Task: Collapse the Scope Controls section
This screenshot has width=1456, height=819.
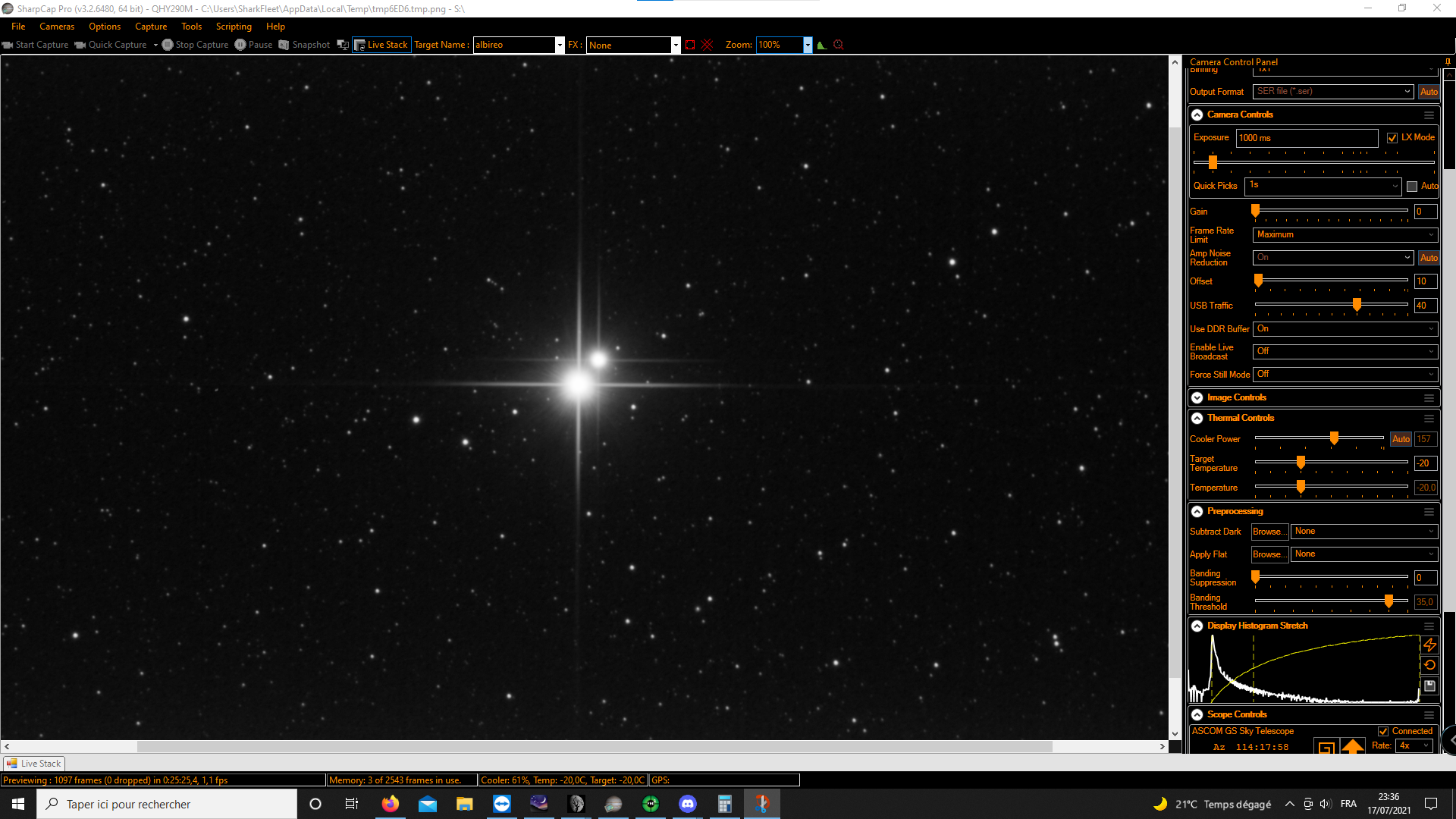Action: pos(1197,715)
